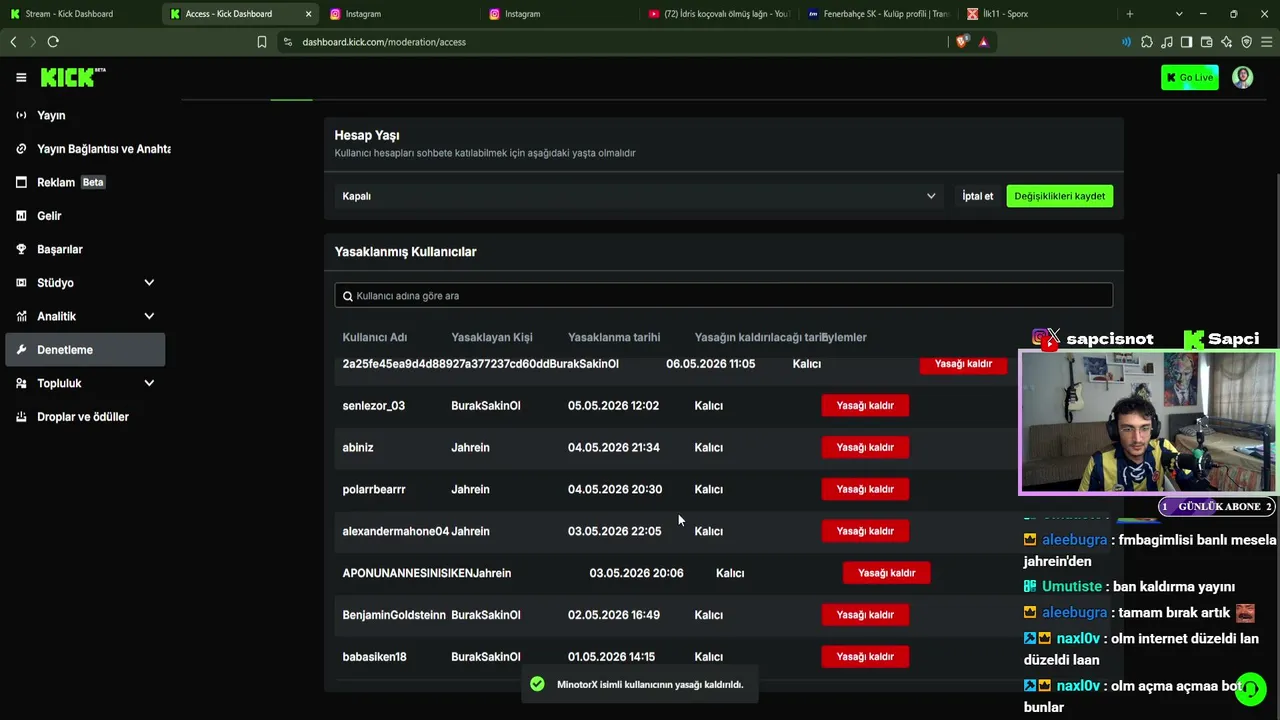
Task: Go back to the previous page
Action: [13, 42]
